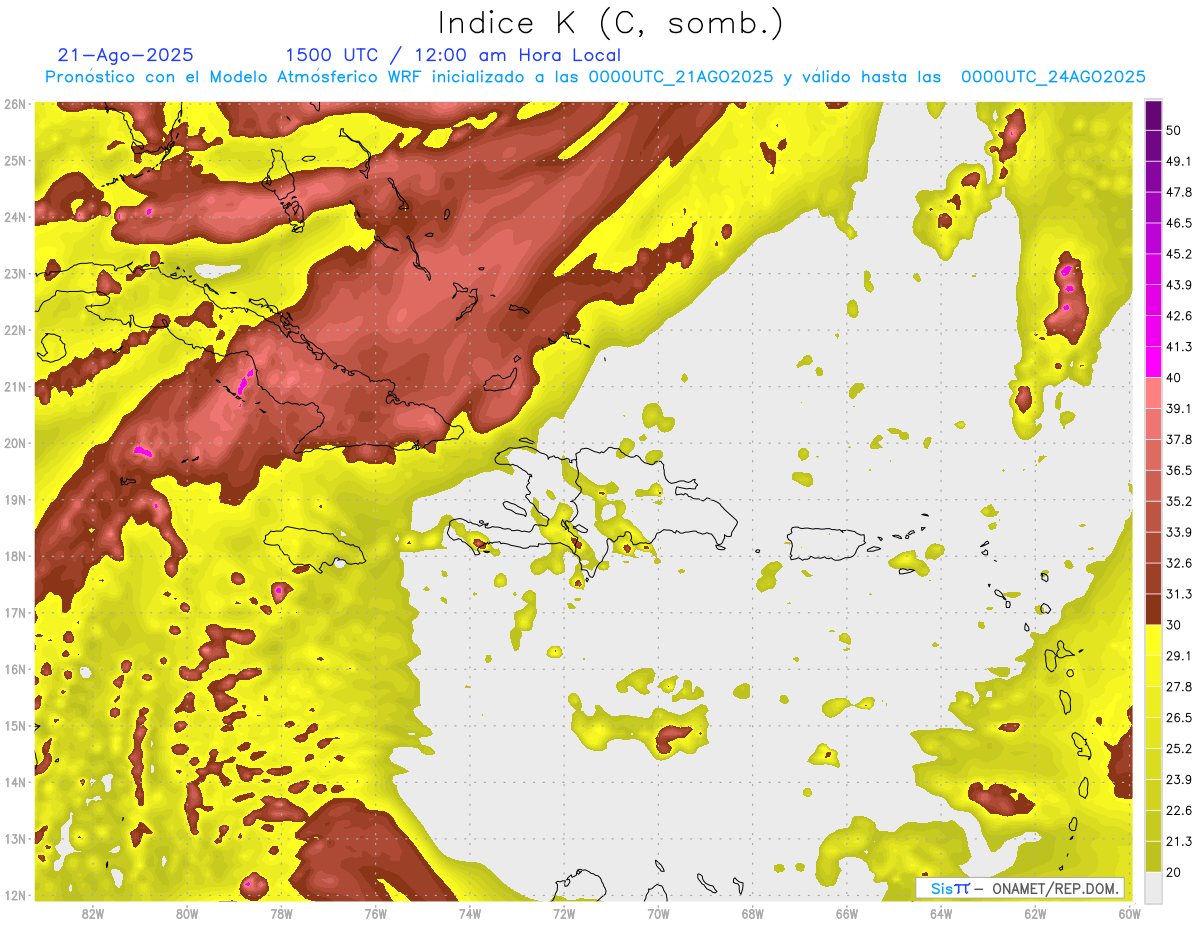1200x927 pixels.
Task: Click the 15N latitude label
Action: pos(15,725)
